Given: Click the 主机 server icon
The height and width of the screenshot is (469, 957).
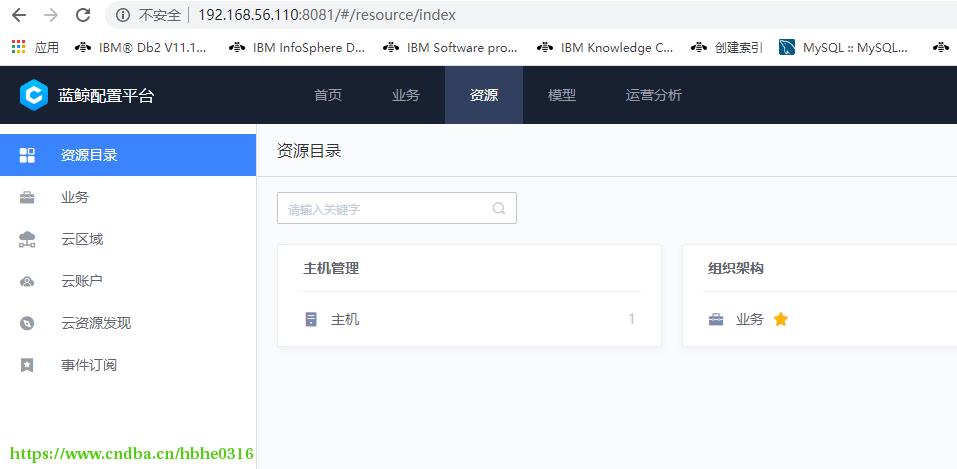Looking at the screenshot, I should 311,319.
